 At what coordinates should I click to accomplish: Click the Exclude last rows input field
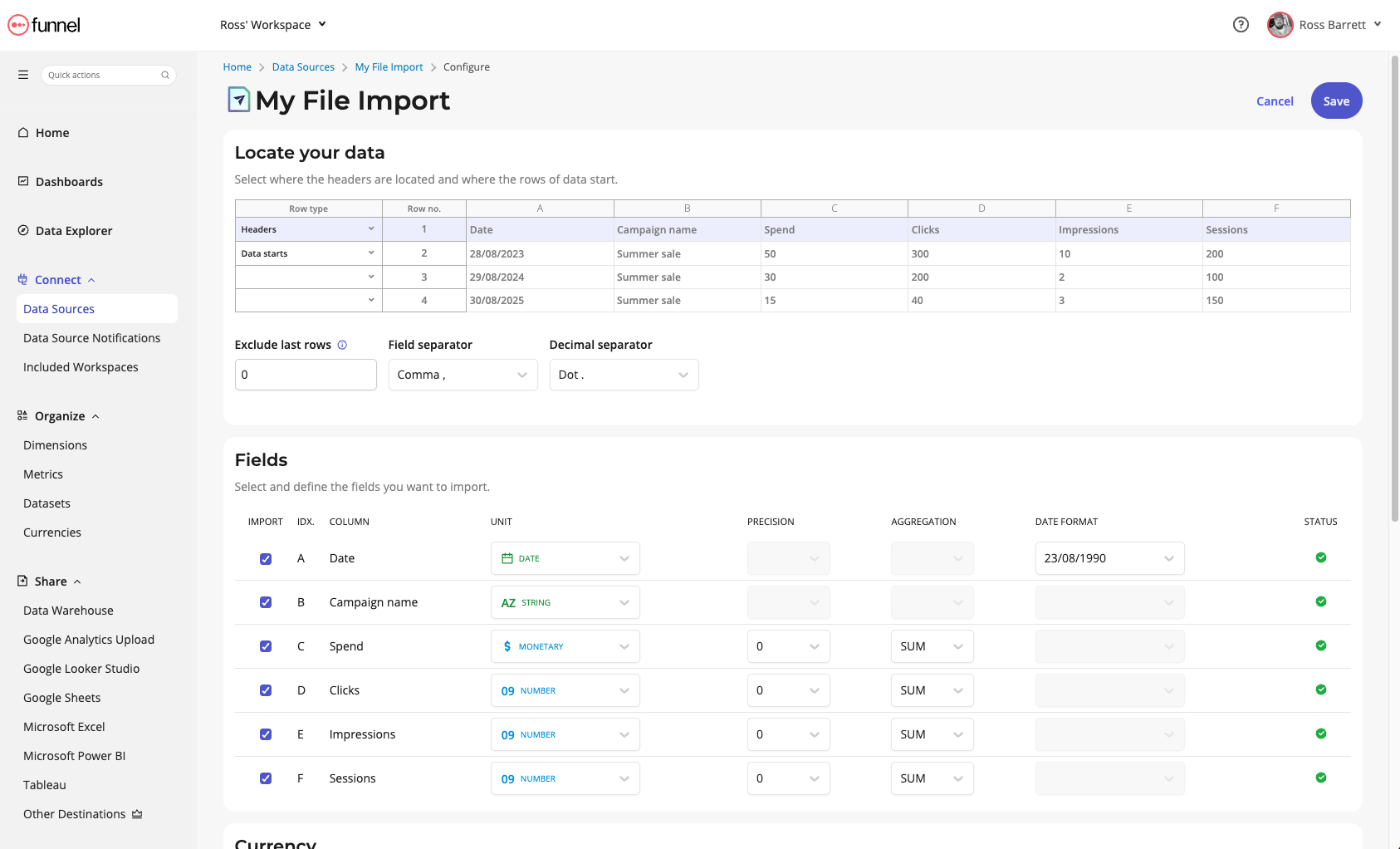(x=306, y=375)
